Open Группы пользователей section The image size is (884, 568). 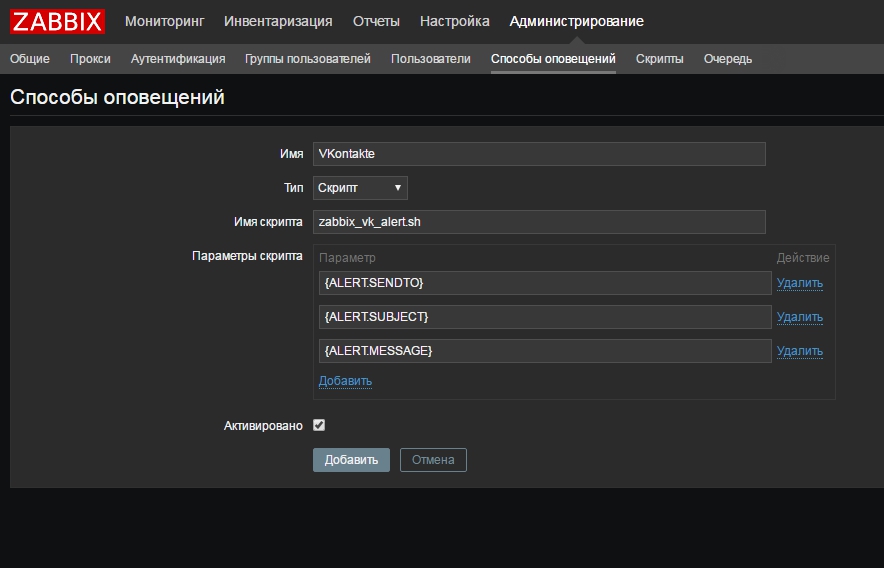[x=308, y=59]
